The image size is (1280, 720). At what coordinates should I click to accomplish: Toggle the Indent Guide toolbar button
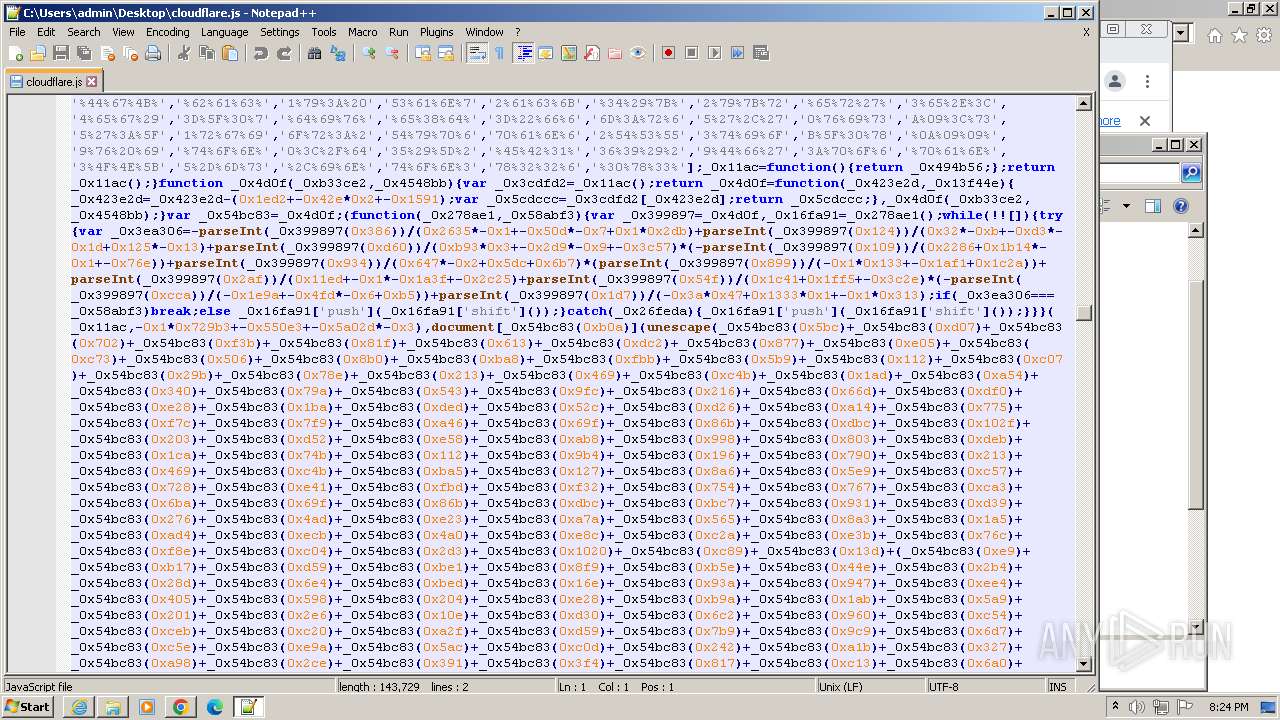pyautogui.click(x=523, y=53)
